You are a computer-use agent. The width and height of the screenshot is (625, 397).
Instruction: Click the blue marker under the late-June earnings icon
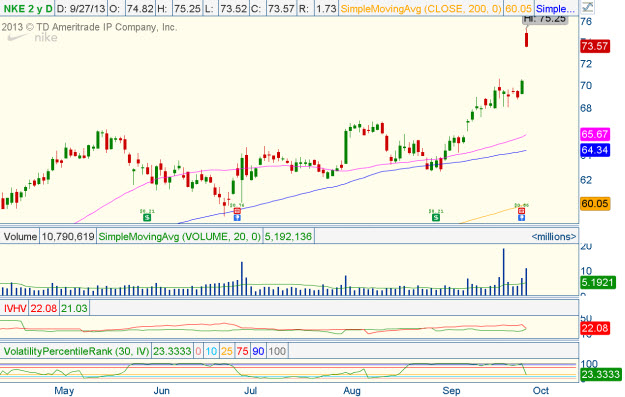237,218
